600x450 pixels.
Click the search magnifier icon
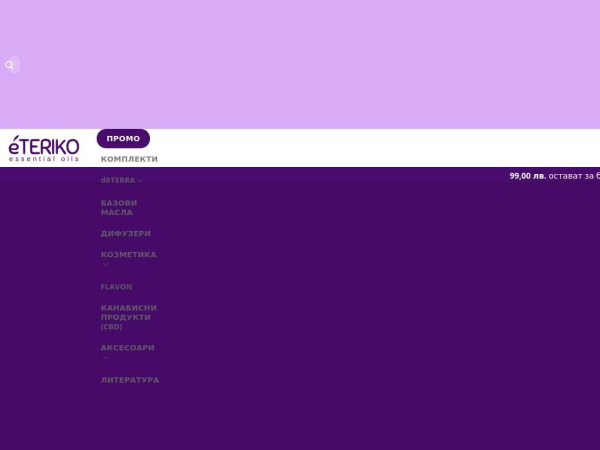pyautogui.click(x=10, y=65)
